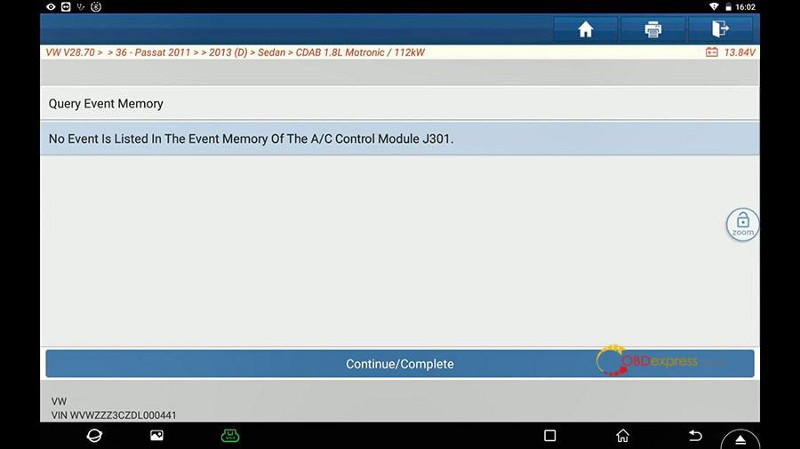Open the browser icon in navigation bar
The height and width of the screenshot is (449, 800).
94,436
